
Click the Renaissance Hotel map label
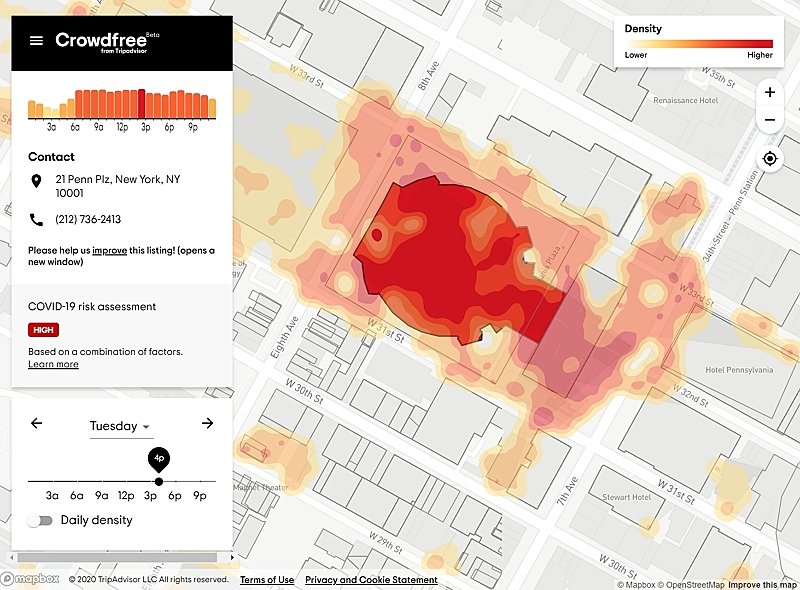685,101
